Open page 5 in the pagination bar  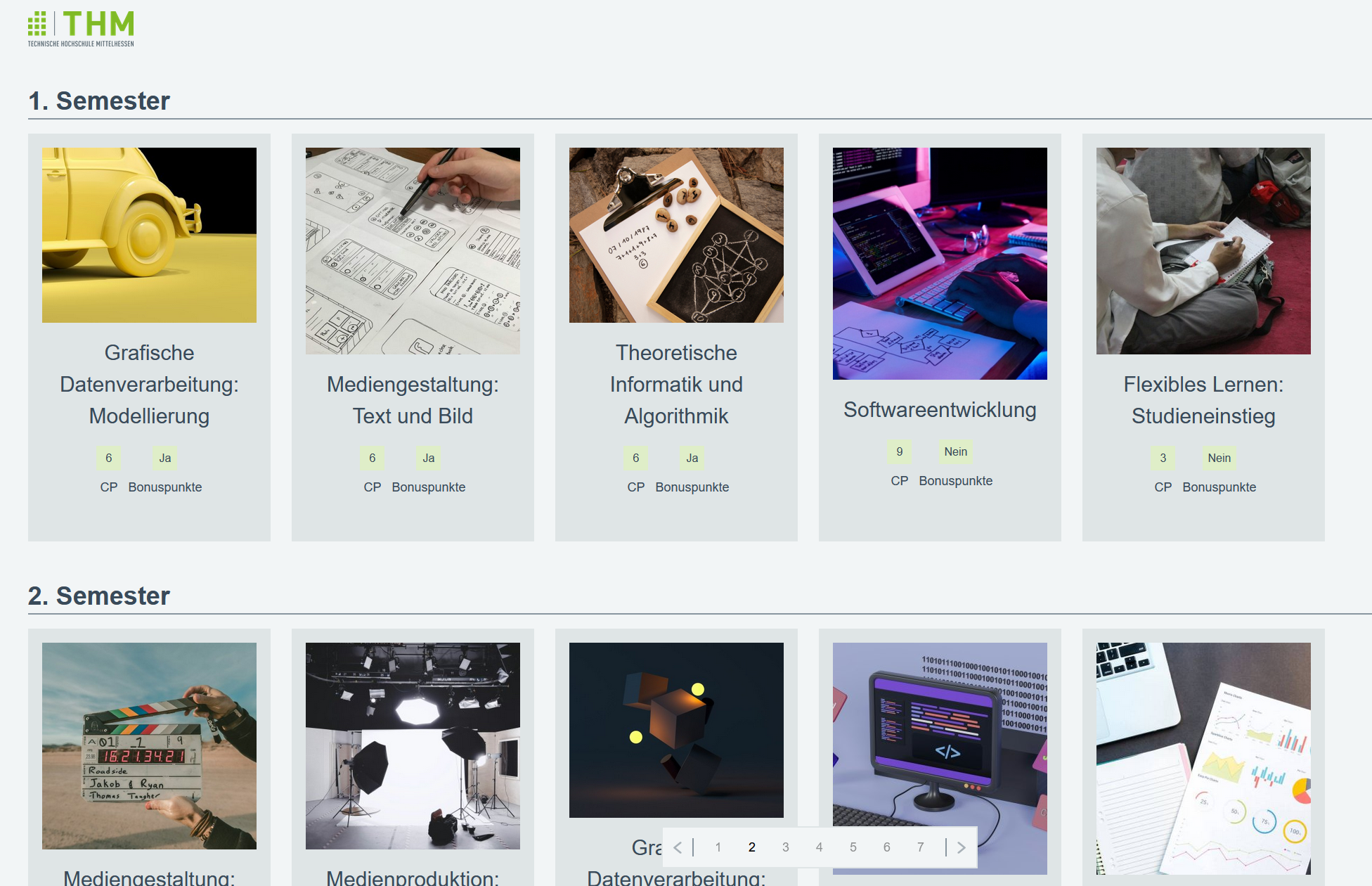tap(853, 847)
